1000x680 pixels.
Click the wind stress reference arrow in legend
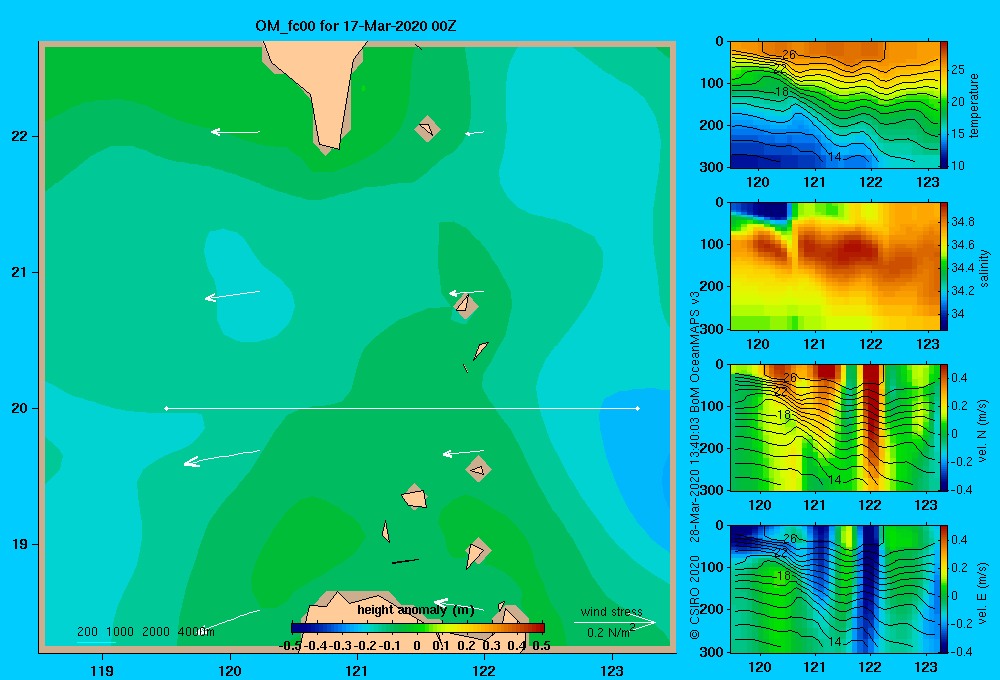615,623
